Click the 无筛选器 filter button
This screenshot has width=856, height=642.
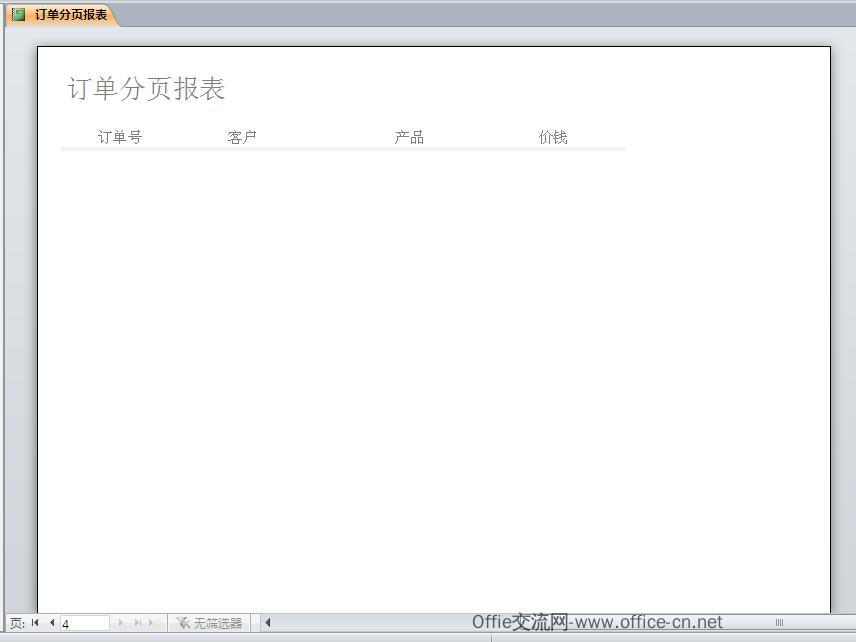209,623
